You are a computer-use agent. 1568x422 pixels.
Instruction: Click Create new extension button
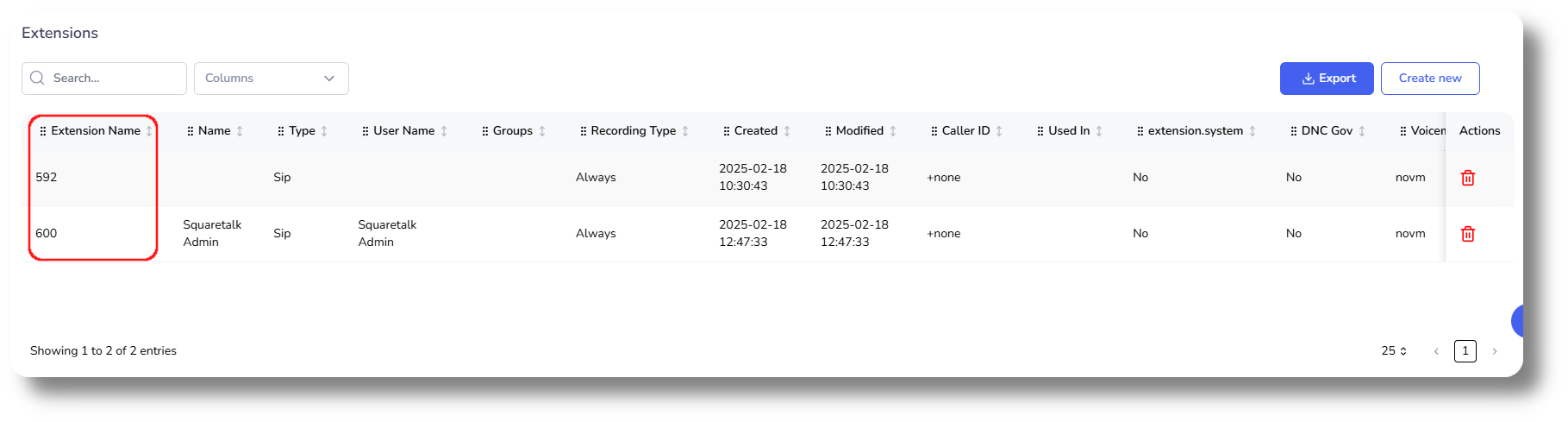pos(1429,79)
